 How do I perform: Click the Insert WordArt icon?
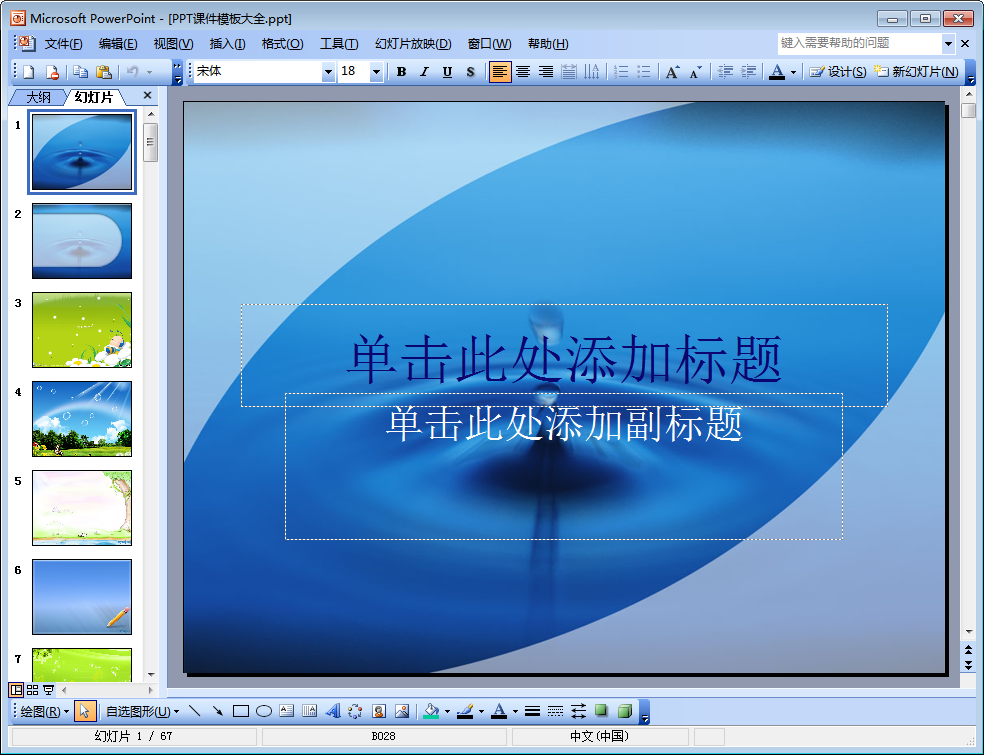pos(333,711)
